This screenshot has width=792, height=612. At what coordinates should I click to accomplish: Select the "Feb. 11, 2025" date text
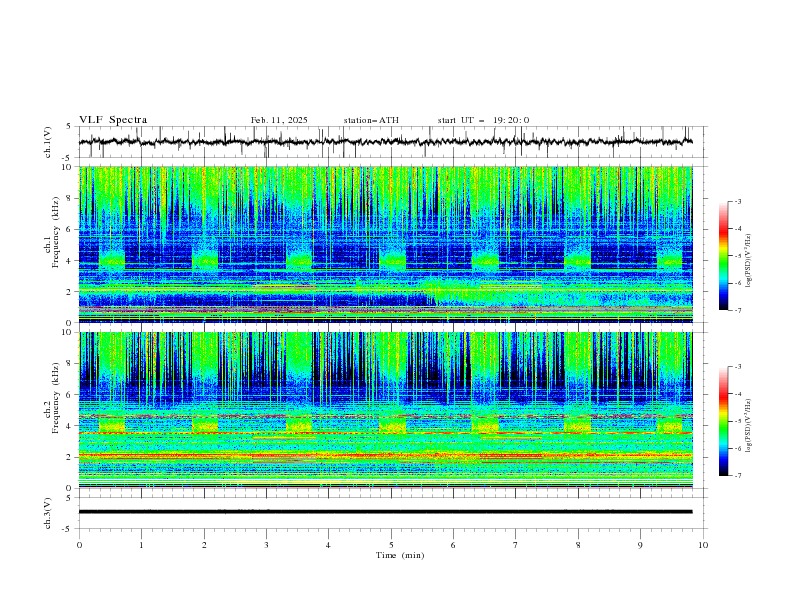279,120
